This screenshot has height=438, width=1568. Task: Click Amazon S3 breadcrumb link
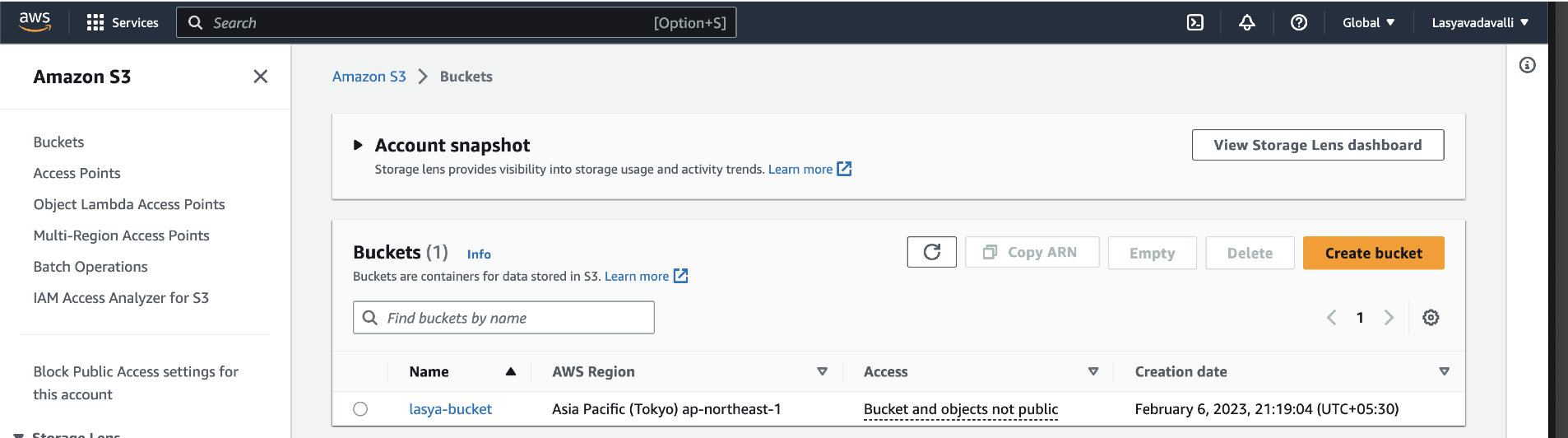click(x=369, y=77)
